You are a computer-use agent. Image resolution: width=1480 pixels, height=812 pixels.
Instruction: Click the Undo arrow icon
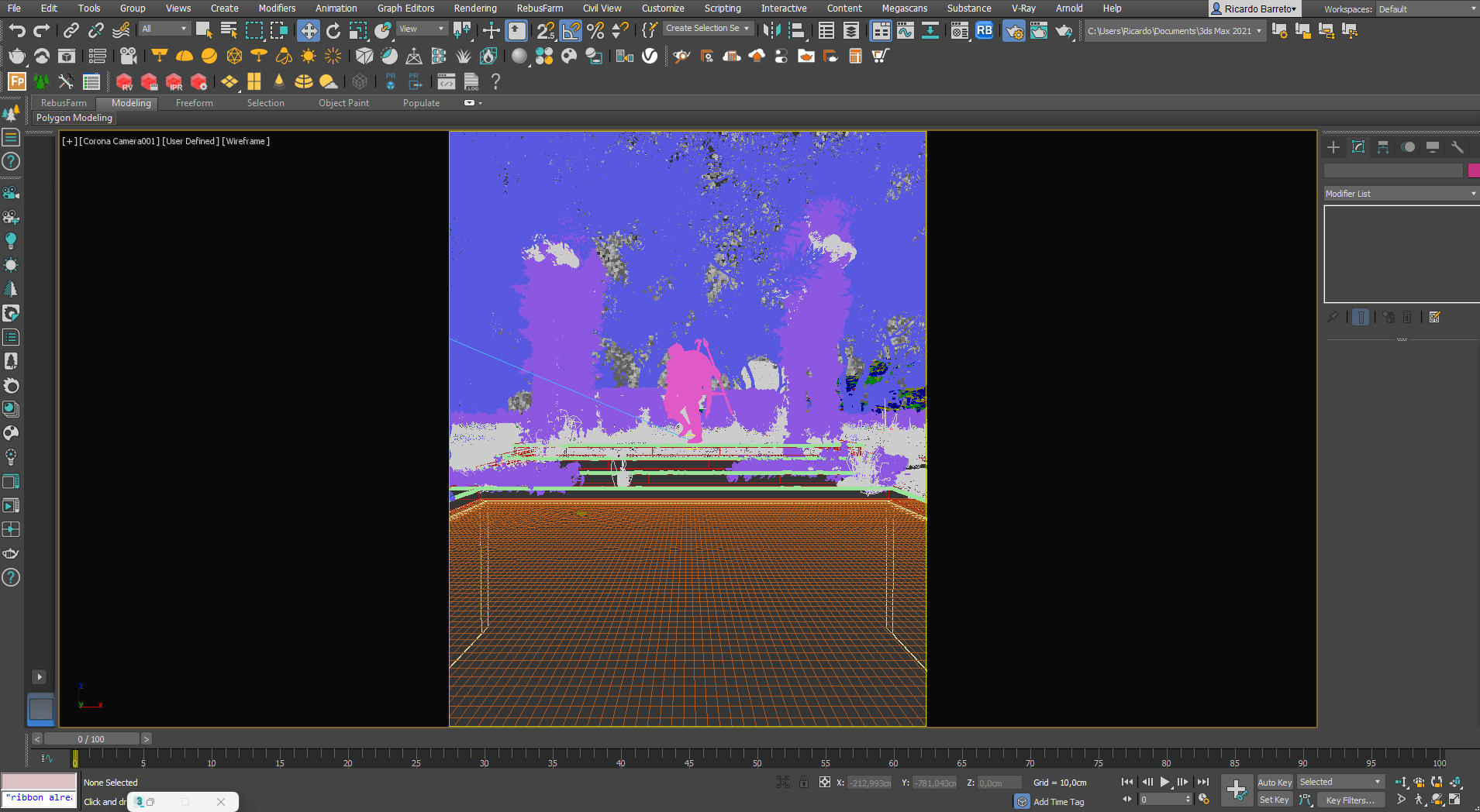17,30
